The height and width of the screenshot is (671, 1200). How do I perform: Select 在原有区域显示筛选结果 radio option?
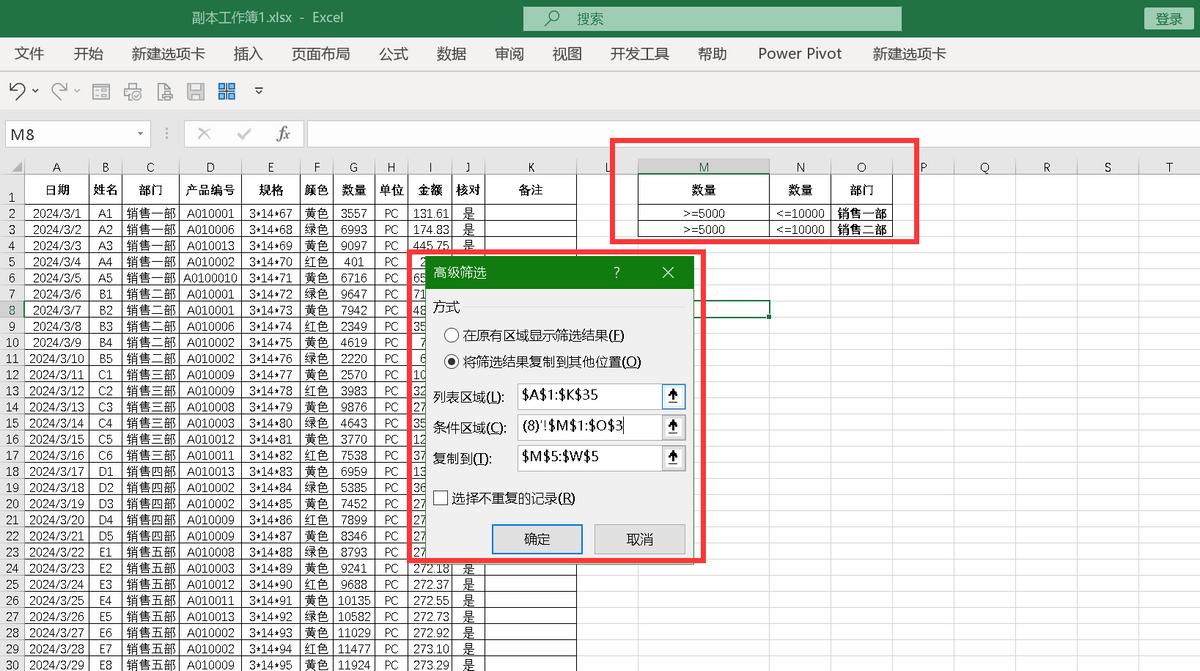[x=452, y=336]
